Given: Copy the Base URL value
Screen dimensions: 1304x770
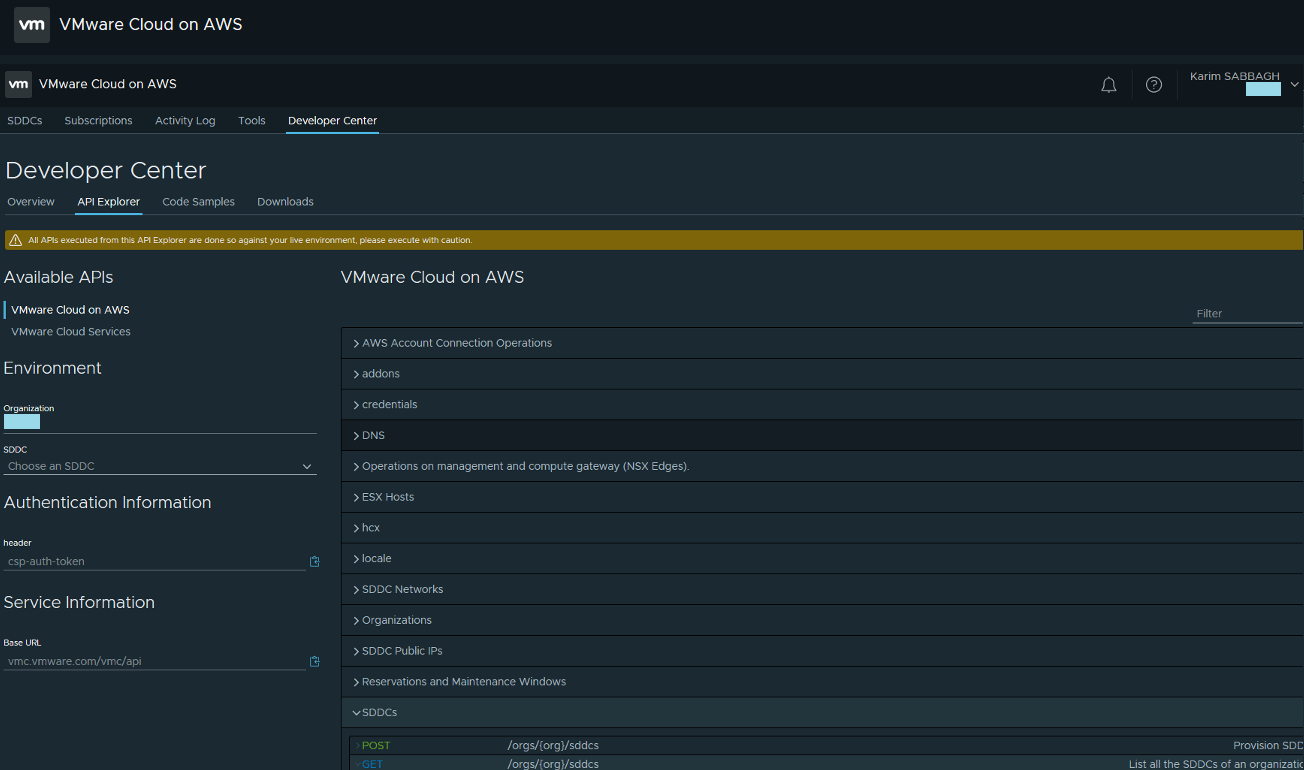Looking at the screenshot, I should click(x=315, y=662).
